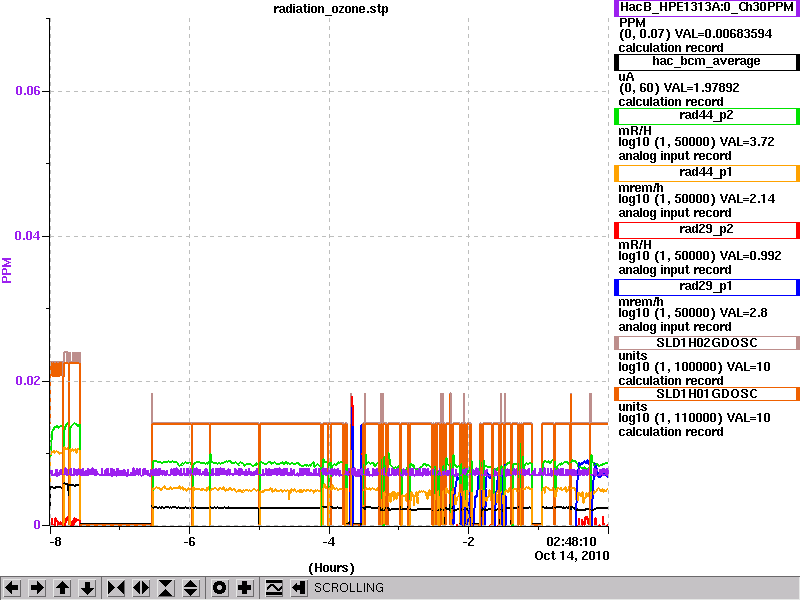Click the radiation_ozone.stp plot title

click(331, 9)
